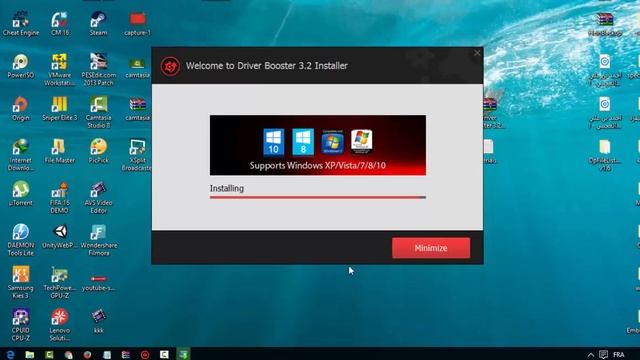Select the AVS Video Editor icon
This screenshot has width=640, height=360.
pyautogui.click(x=98, y=198)
